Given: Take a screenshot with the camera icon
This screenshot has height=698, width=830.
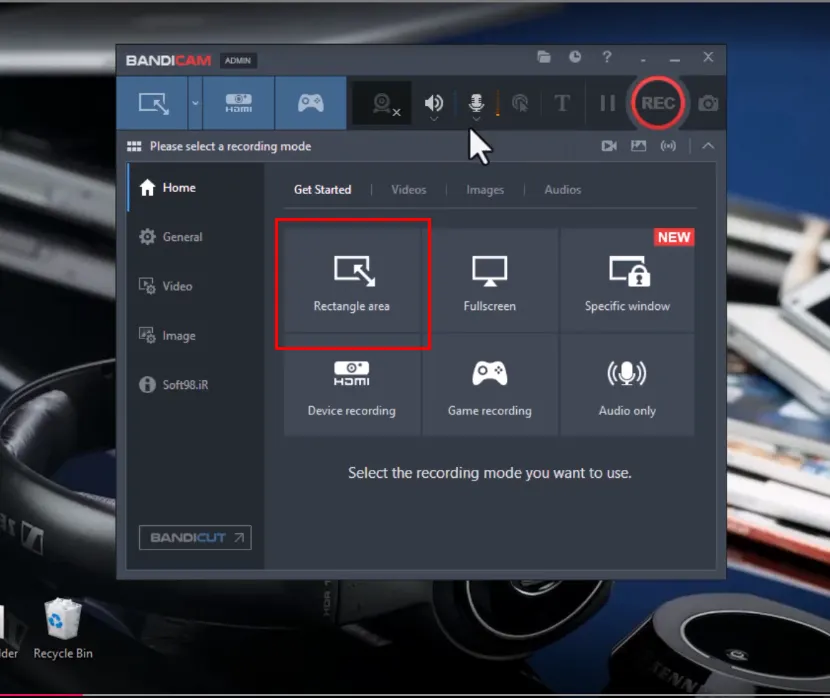Looking at the screenshot, I should click(x=708, y=103).
